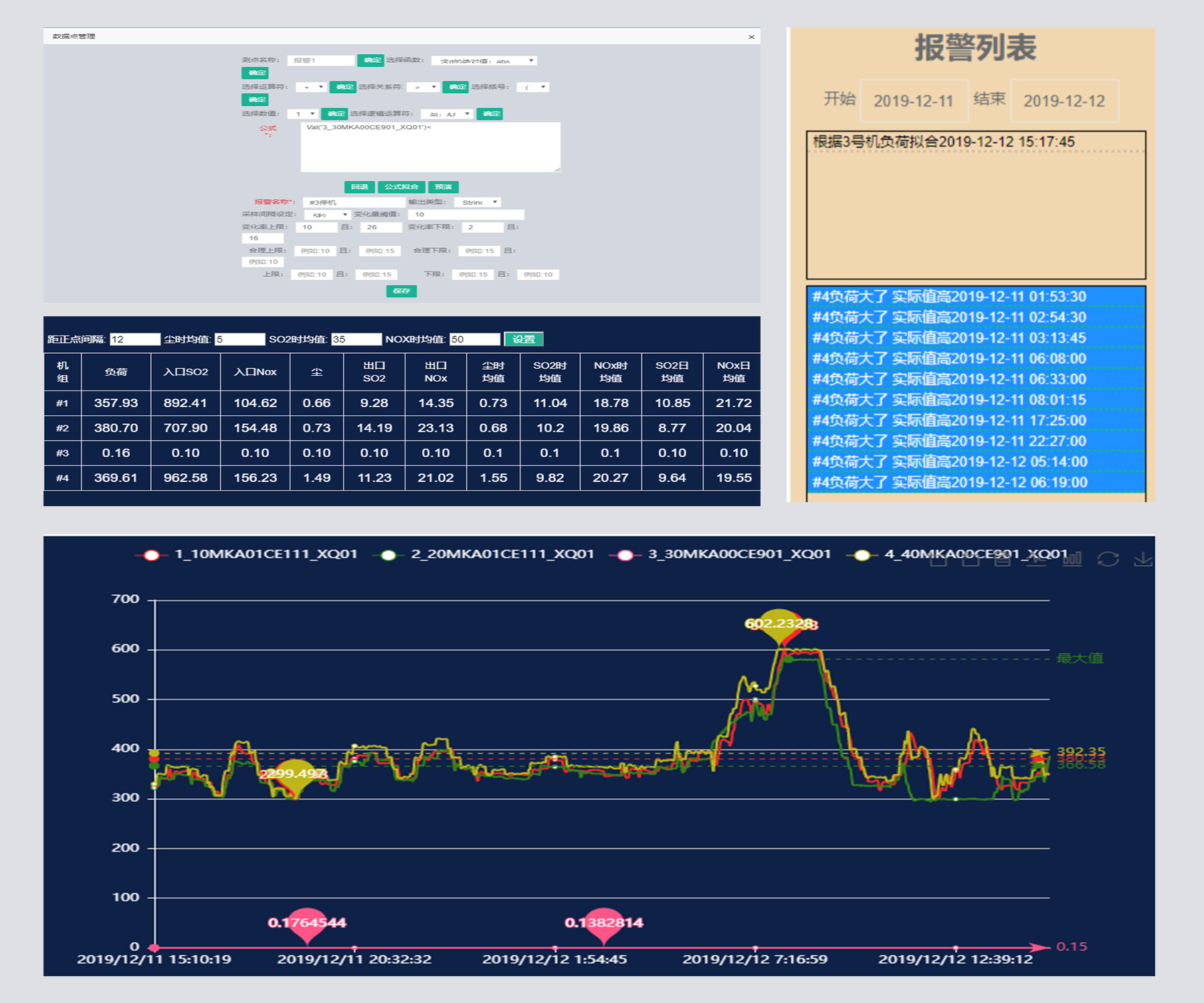The width and height of the screenshot is (1204, 1003).
Task: Open the 选择逻辑运算符 dropdown
Action: [x=447, y=114]
